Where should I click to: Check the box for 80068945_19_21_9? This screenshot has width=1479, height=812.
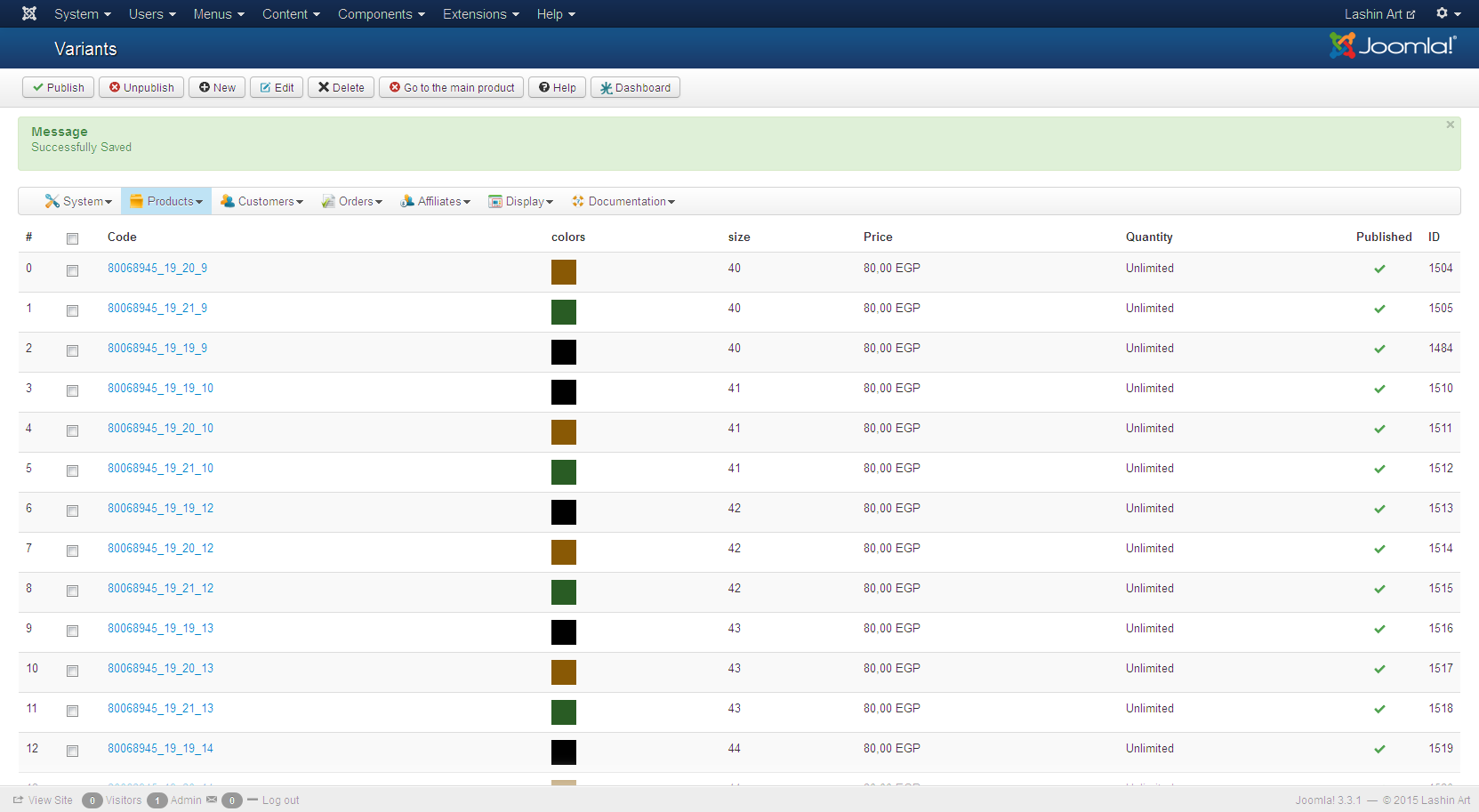(72, 310)
